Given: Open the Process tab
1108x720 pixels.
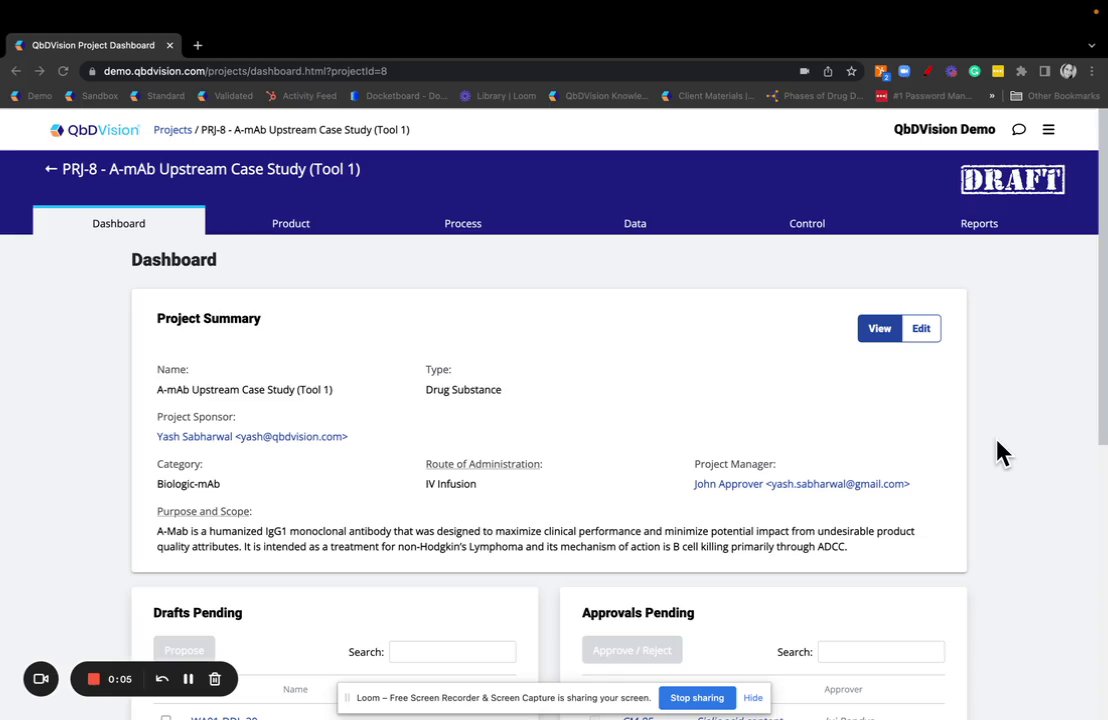Looking at the screenshot, I should (x=463, y=223).
